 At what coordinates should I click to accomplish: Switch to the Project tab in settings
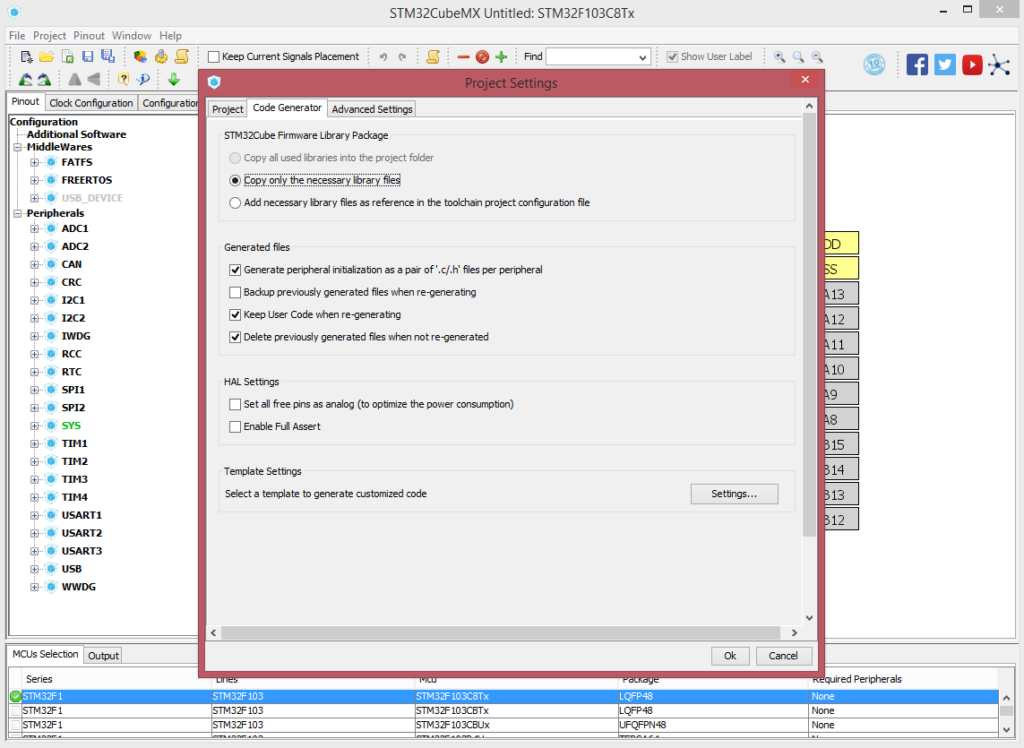pyautogui.click(x=227, y=109)
